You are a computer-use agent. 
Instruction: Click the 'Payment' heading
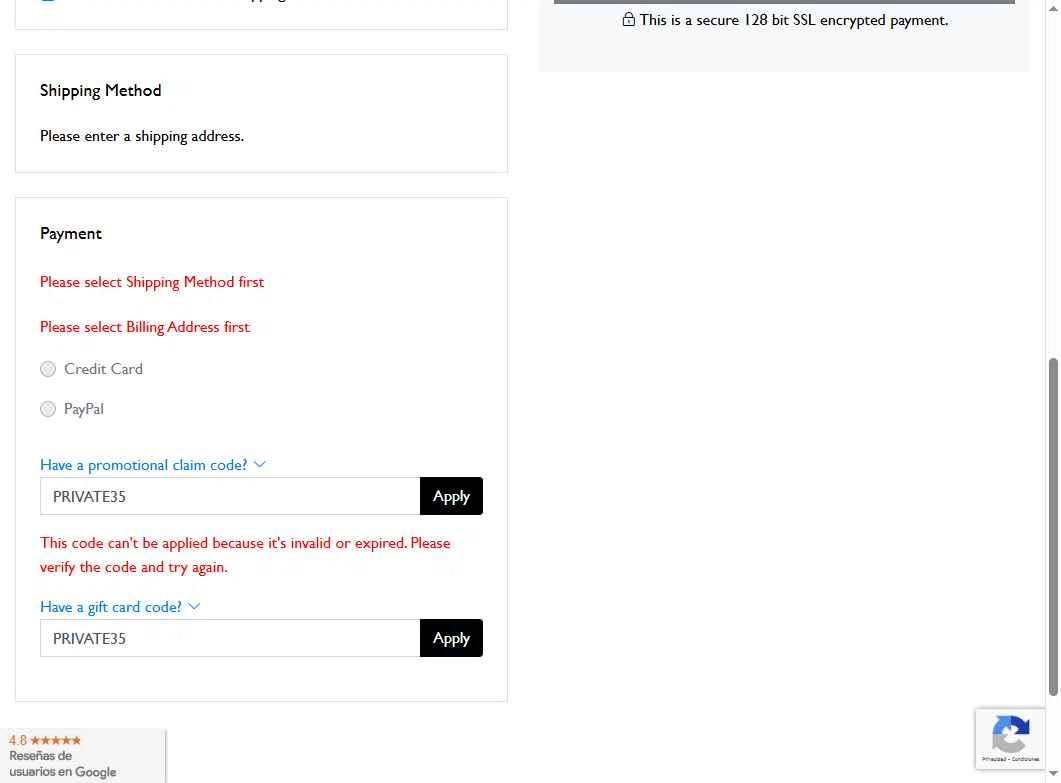tap(71, 233)
